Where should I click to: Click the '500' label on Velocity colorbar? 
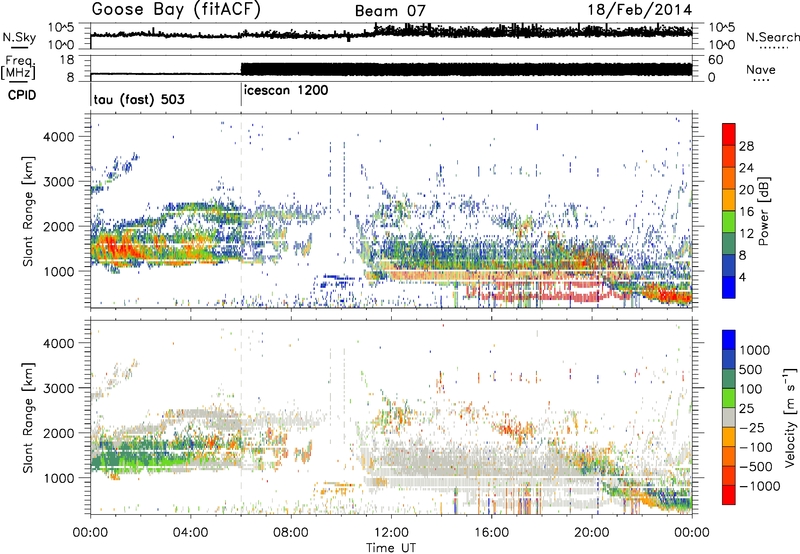tap(751, 369)
